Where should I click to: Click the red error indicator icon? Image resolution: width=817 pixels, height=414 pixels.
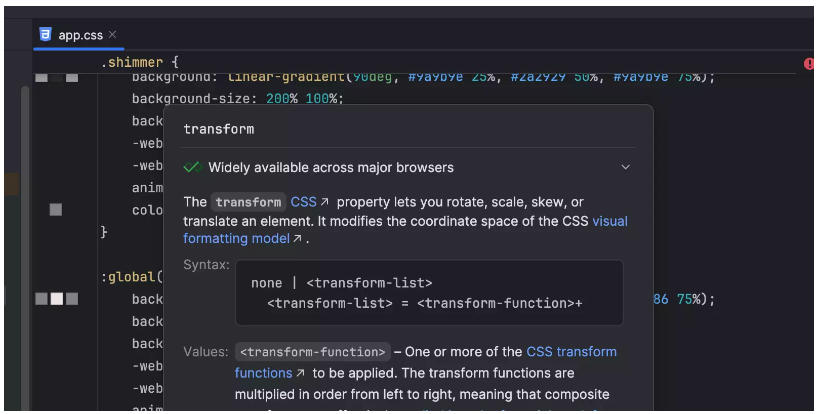point(810,63)
